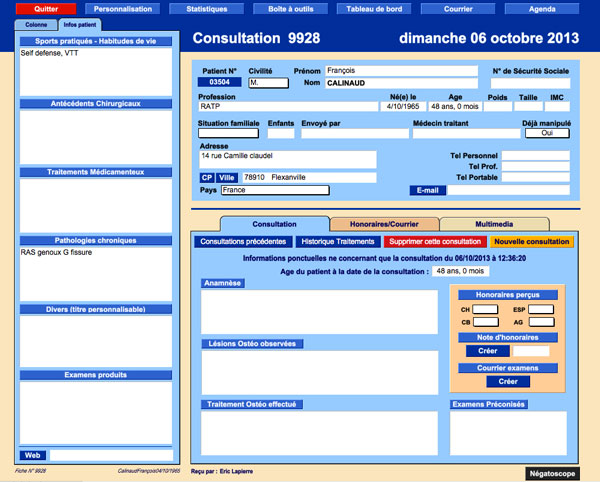Go to Tableau de bord
The image size is (600, 482).
coord(373,8)
